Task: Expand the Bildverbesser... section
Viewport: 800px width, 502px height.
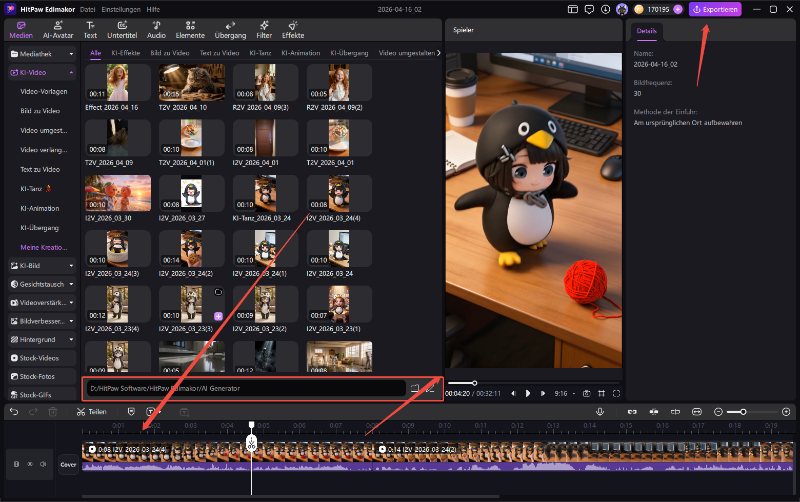Action: pyautogui.click(x=71, y=321)
